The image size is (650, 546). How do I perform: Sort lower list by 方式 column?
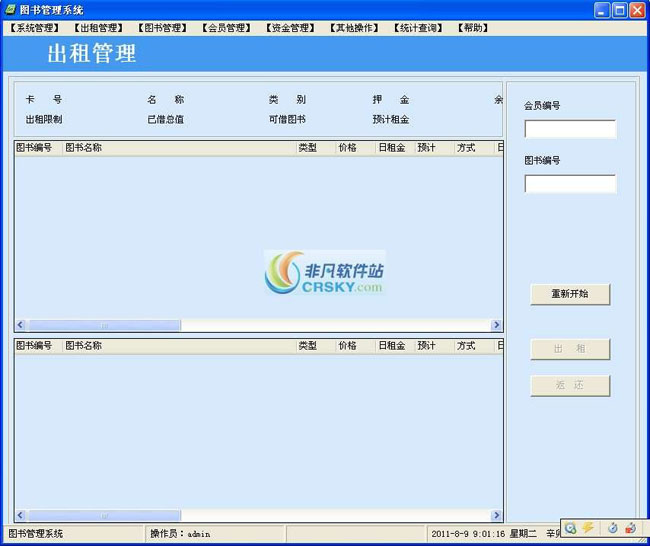coord(474,346)
